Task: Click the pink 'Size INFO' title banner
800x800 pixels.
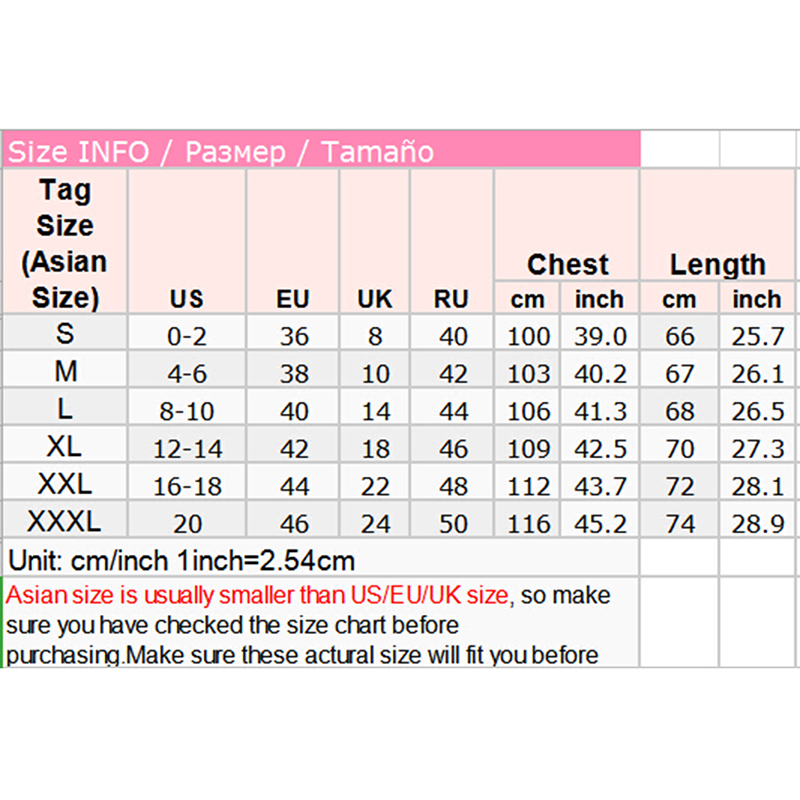Action: click(x=320, y=151)
